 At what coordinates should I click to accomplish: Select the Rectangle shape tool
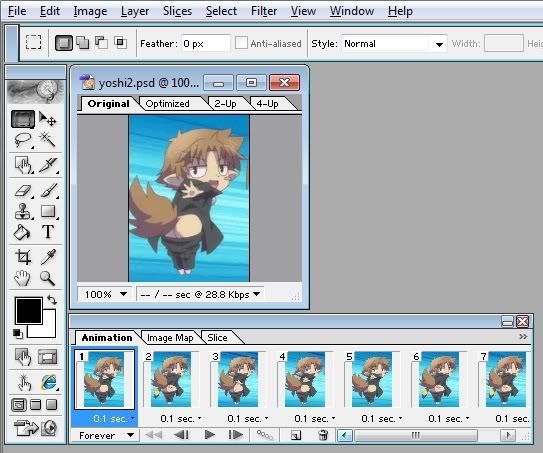click(48, 211)
